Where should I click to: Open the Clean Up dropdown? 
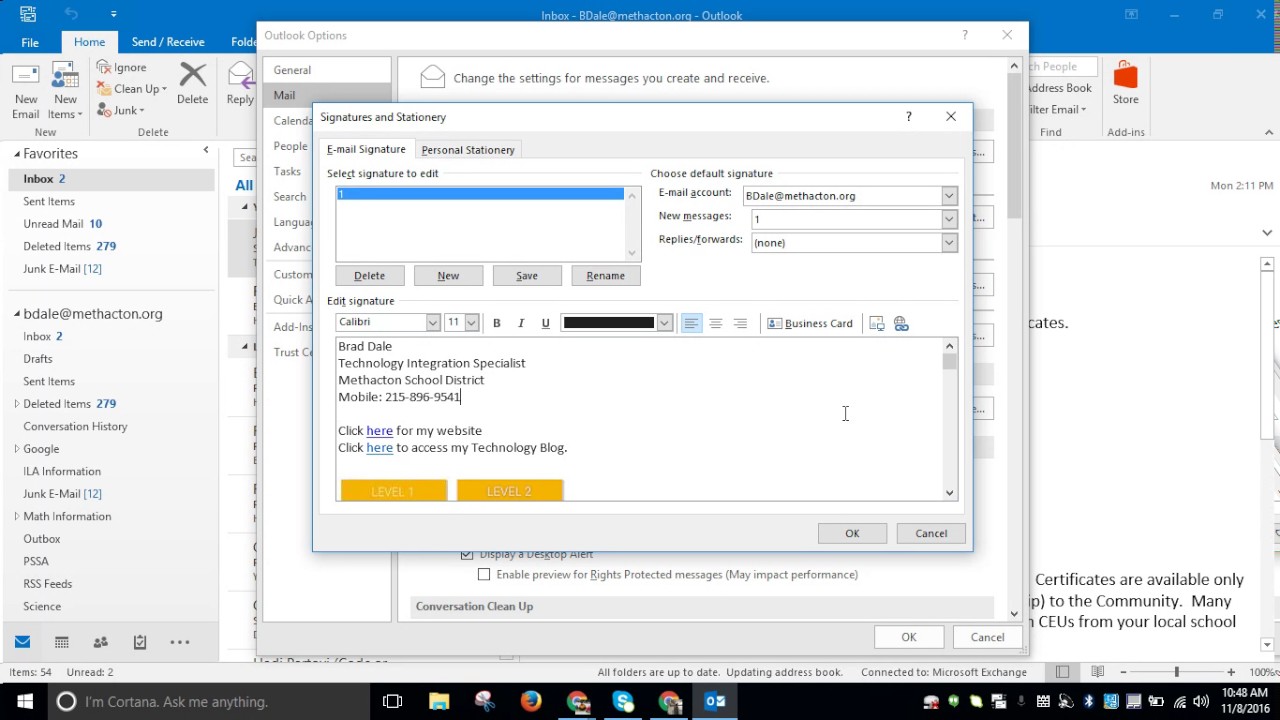pyautogui.click(x=132, y=89)
